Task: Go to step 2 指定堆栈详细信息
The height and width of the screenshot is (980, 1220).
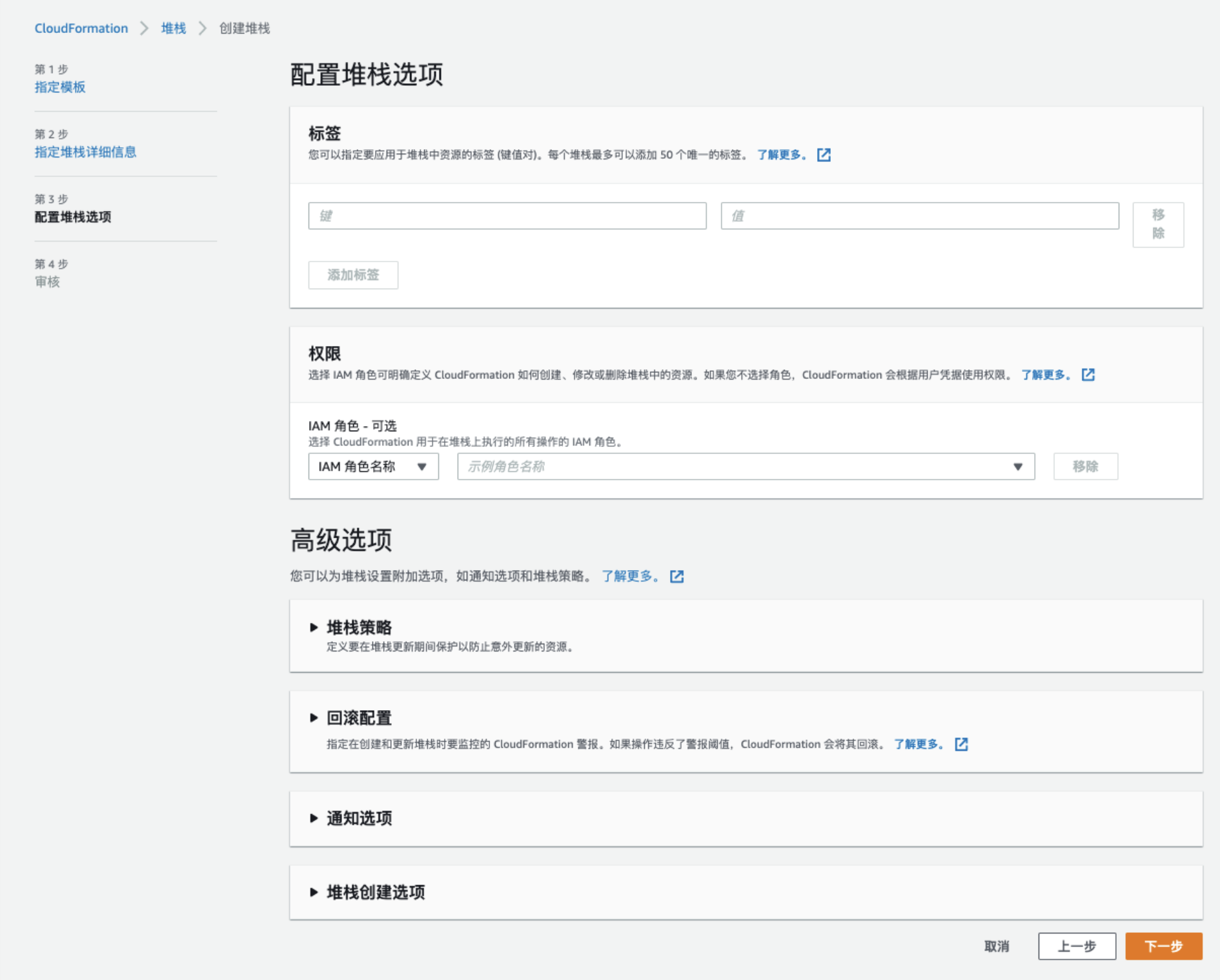Action: pos(85,152)
